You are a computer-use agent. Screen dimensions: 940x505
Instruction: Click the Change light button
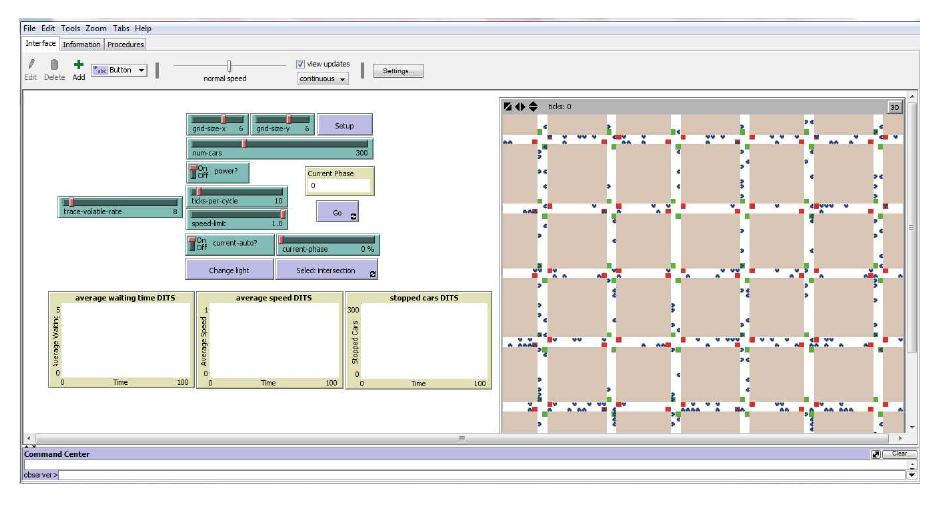pos(229,270)
